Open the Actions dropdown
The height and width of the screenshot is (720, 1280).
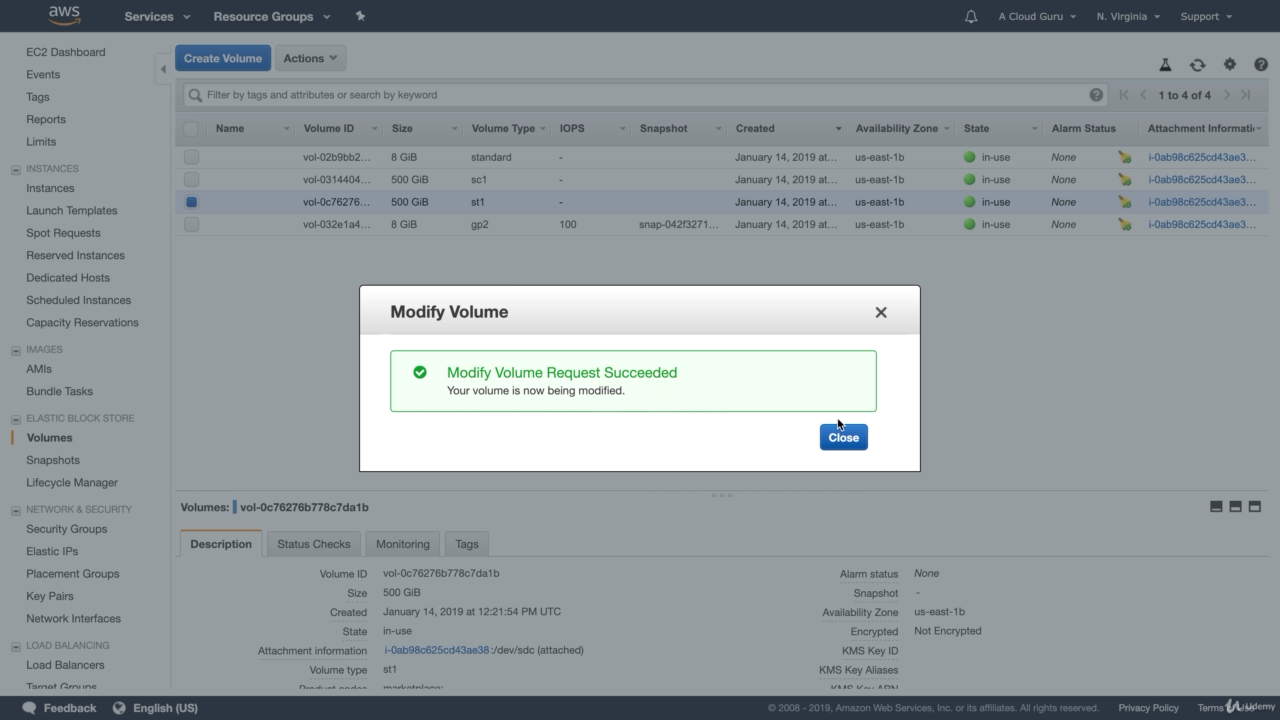click(310, 58)
